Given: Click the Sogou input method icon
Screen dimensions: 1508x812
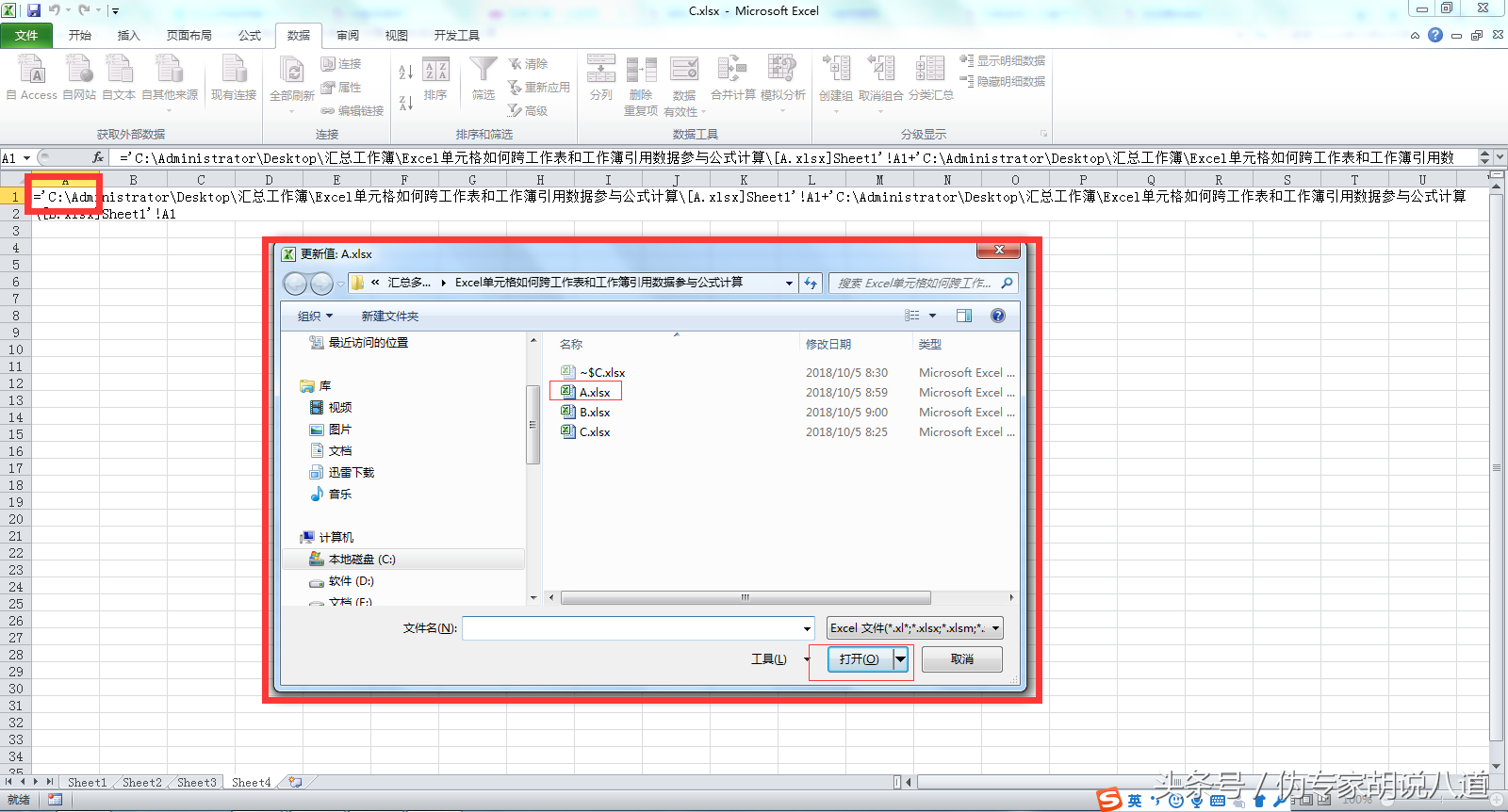Looking at the screenshot, I should (1110, 800).
